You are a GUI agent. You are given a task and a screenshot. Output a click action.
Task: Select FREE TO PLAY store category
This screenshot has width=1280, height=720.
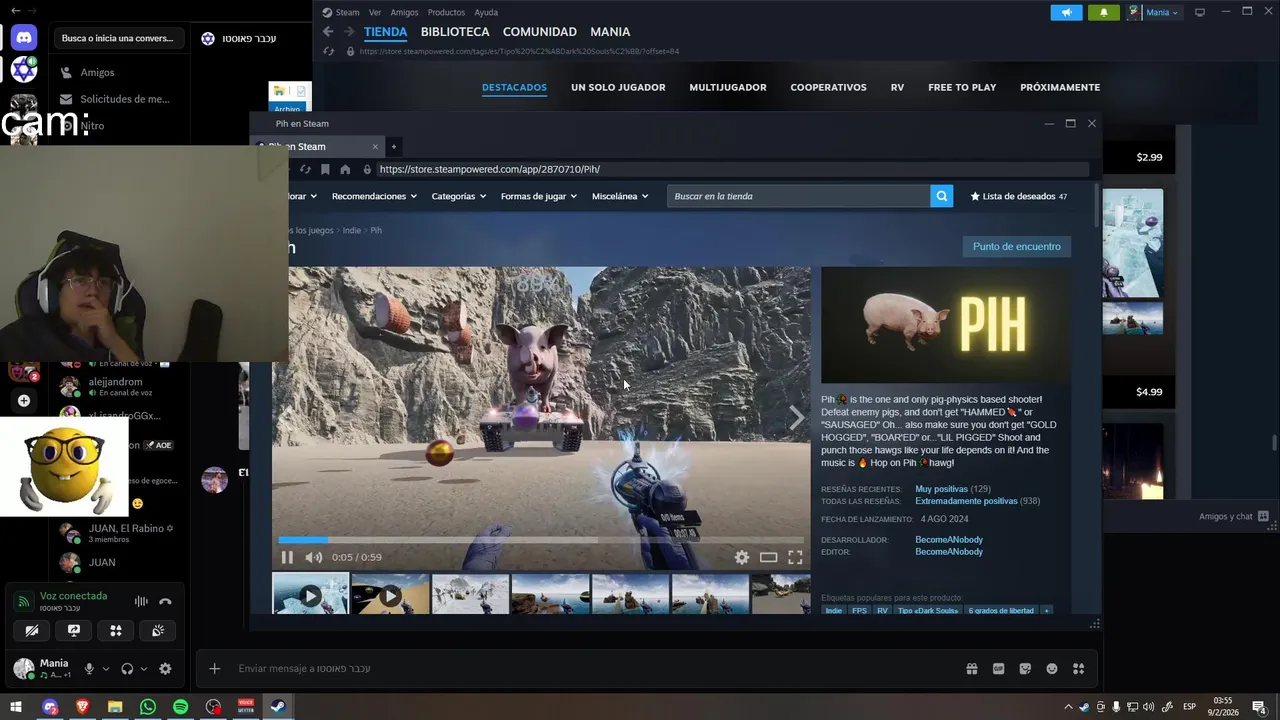pos(962,87)
